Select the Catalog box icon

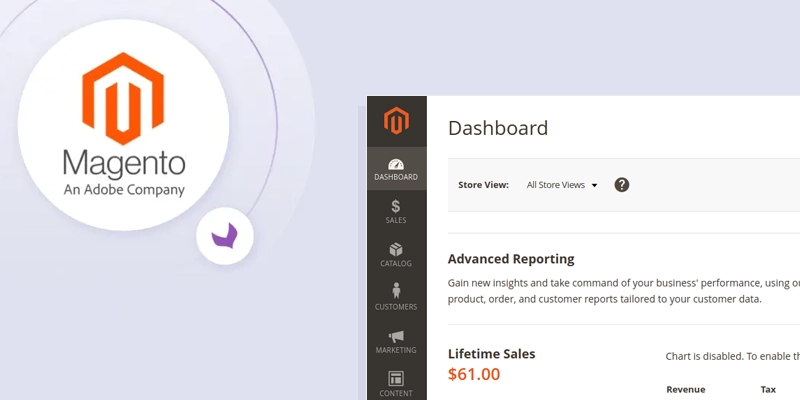coord(396,250)
